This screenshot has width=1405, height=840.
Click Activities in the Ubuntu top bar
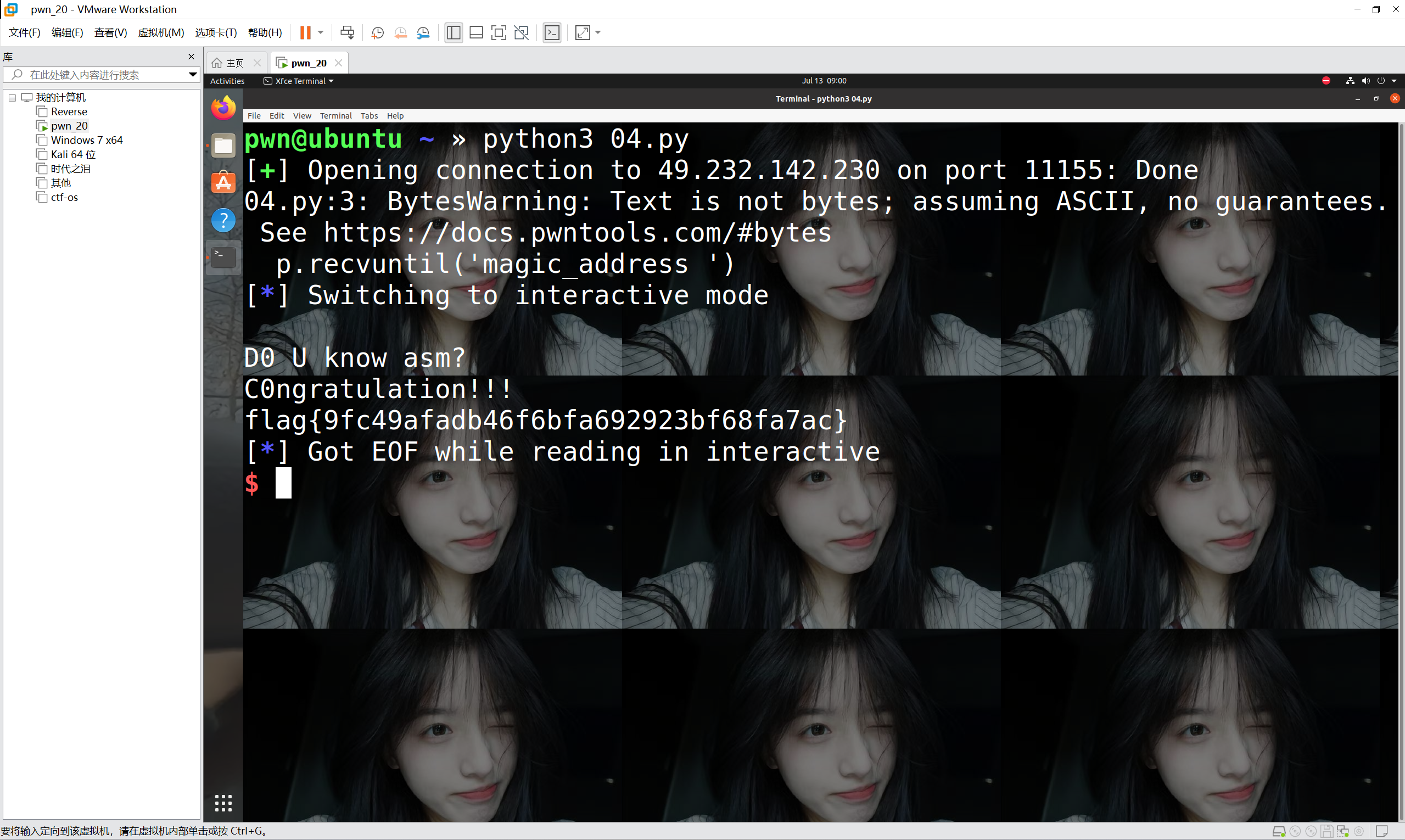point(227,81)
